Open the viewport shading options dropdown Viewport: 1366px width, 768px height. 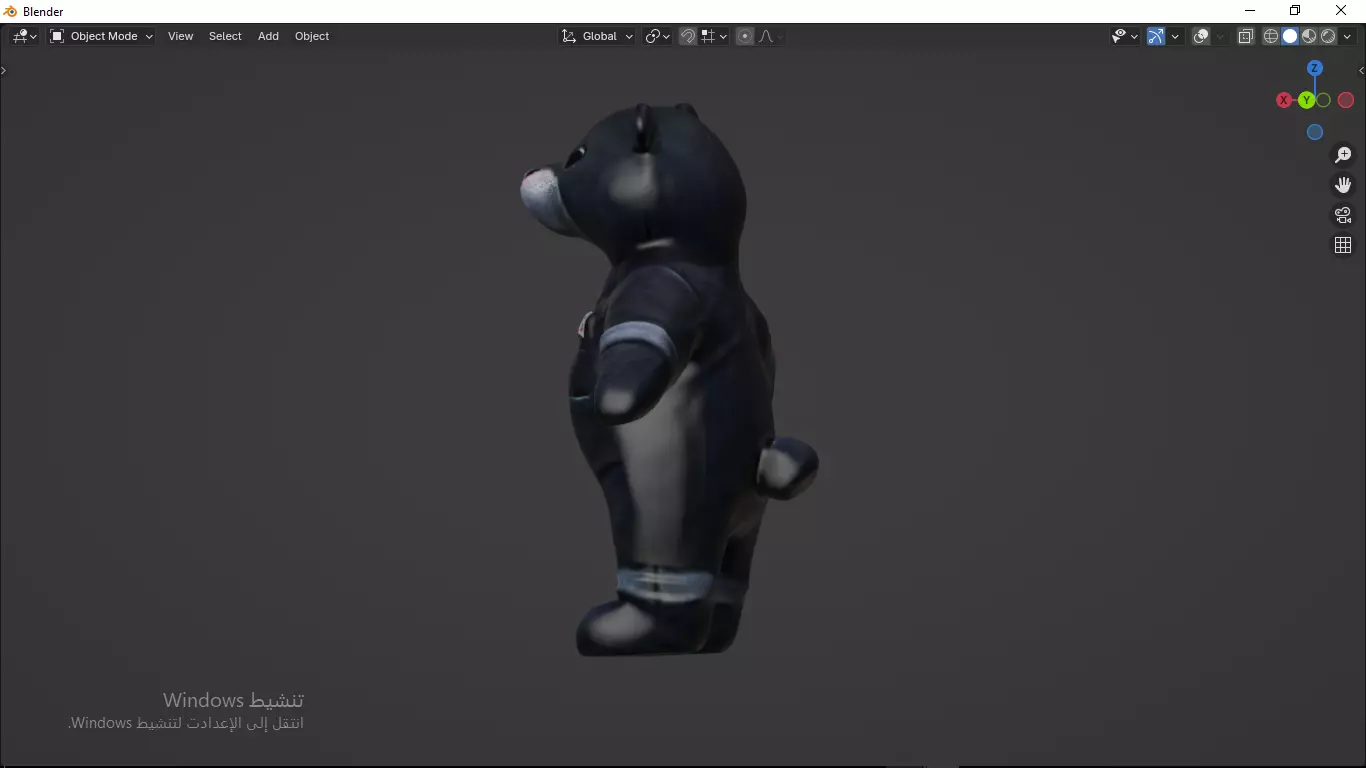pyautogui.click(x=1347, y=36)
